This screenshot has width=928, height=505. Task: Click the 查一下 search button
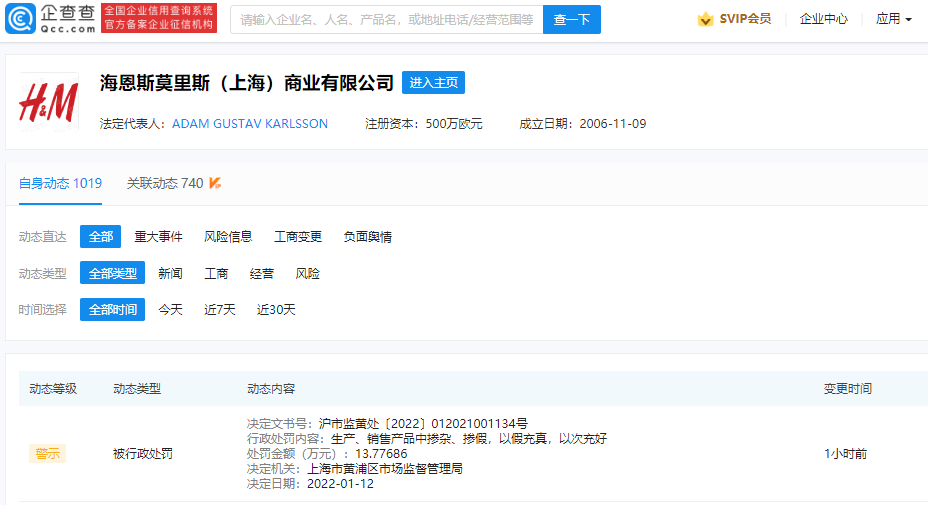(572, 20)
